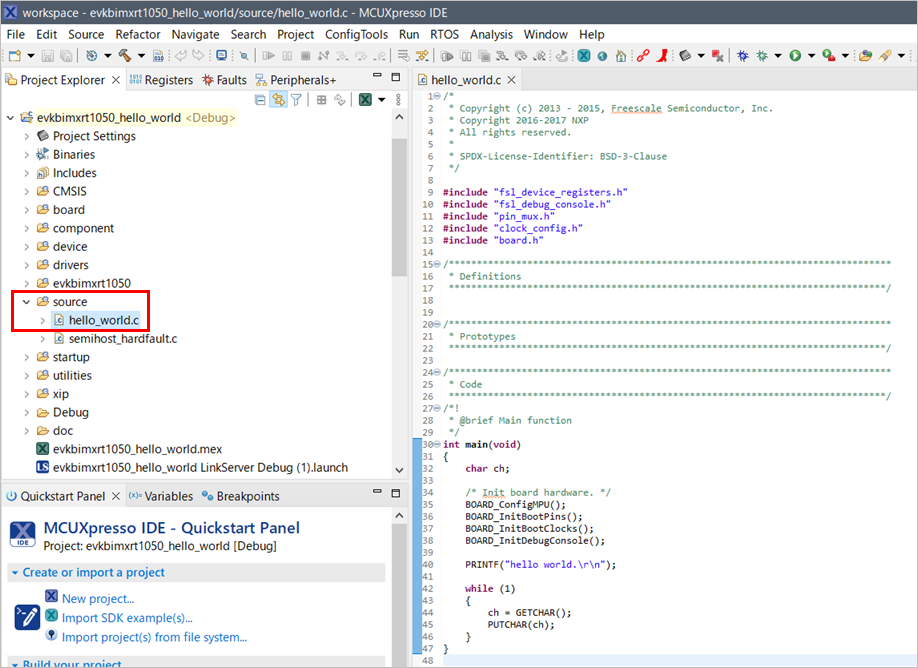Open the RTOS menu
This screenshot has width=918, height=668.
[x=444, y=35]
